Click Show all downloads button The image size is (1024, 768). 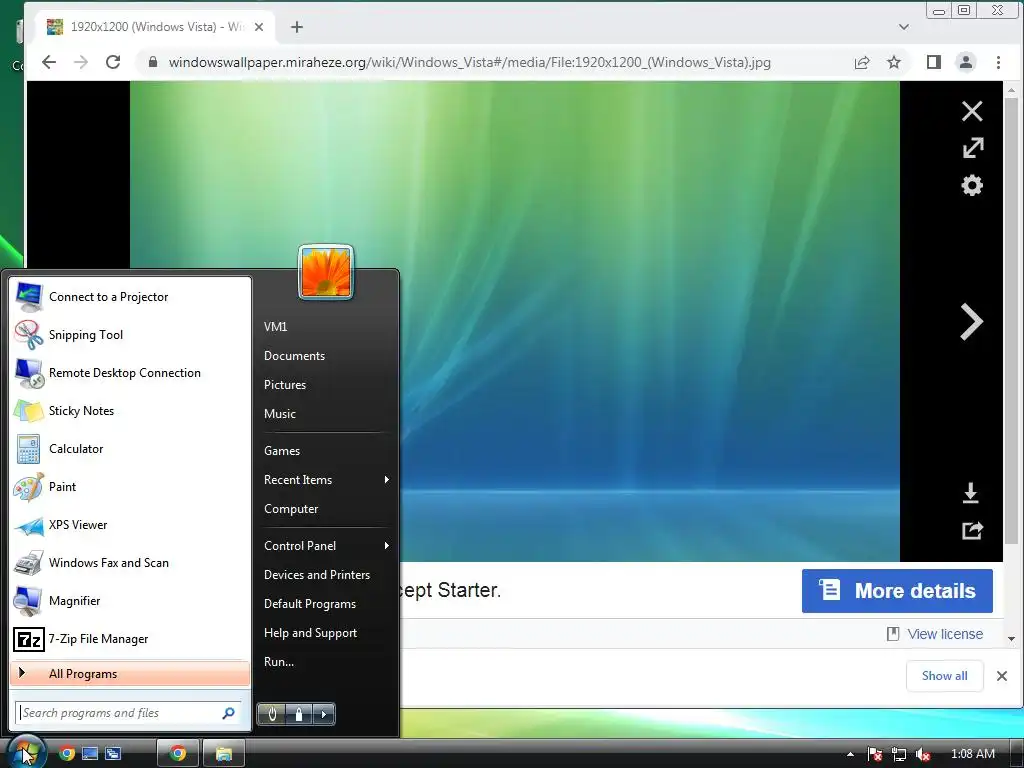(944, 676)
